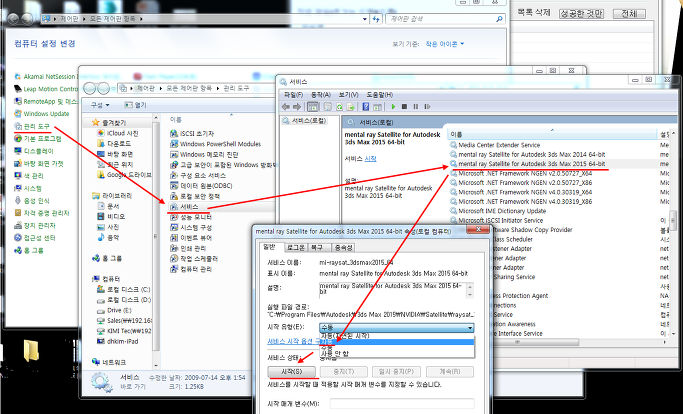683x414 pixels.
Task: Click the blue Help icon in the Services toolbar
Action: (366, 107)
